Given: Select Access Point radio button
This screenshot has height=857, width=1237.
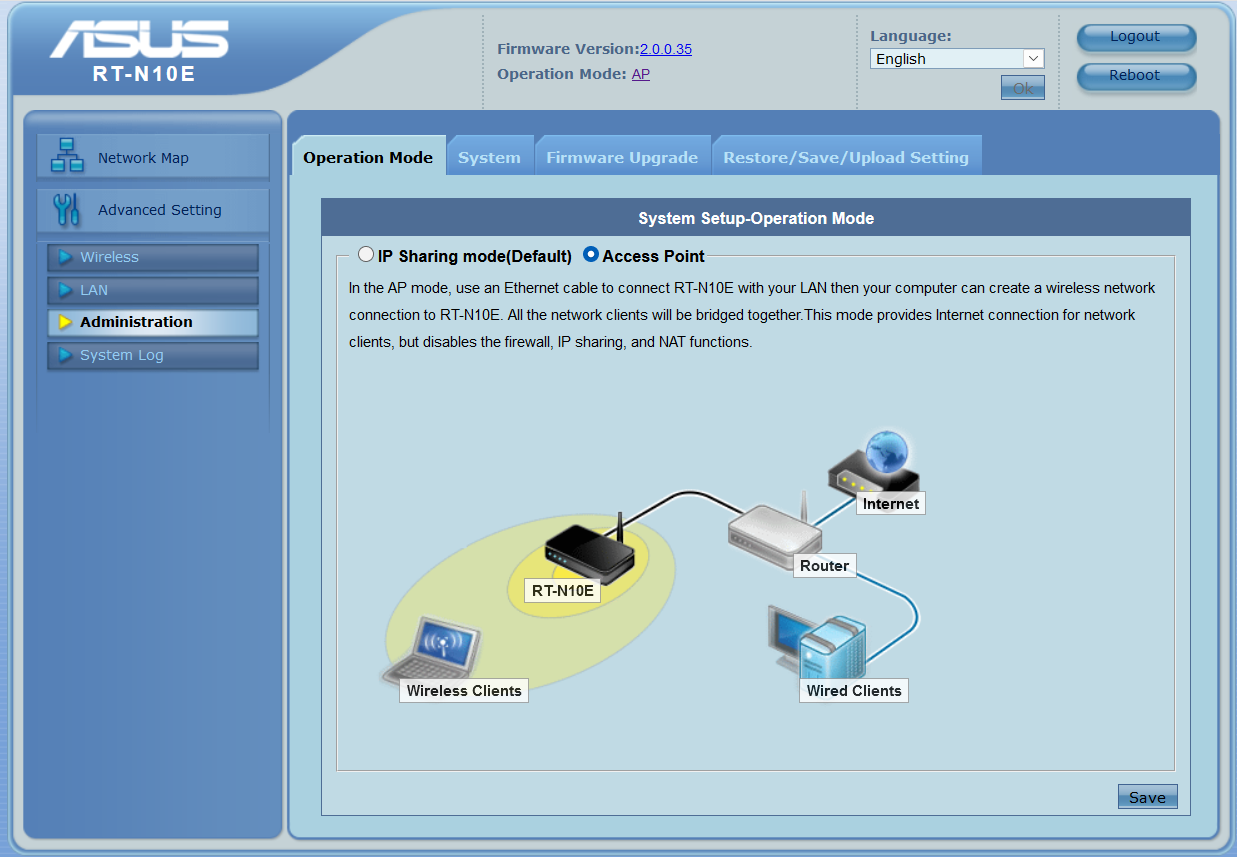Looking at the screenshot, I should [x=591, y=255].
